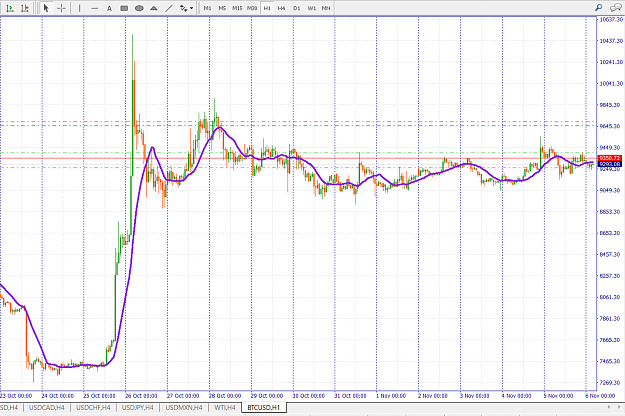
Task: Click the objects shapes tool icon
Action: pos(183,8)
